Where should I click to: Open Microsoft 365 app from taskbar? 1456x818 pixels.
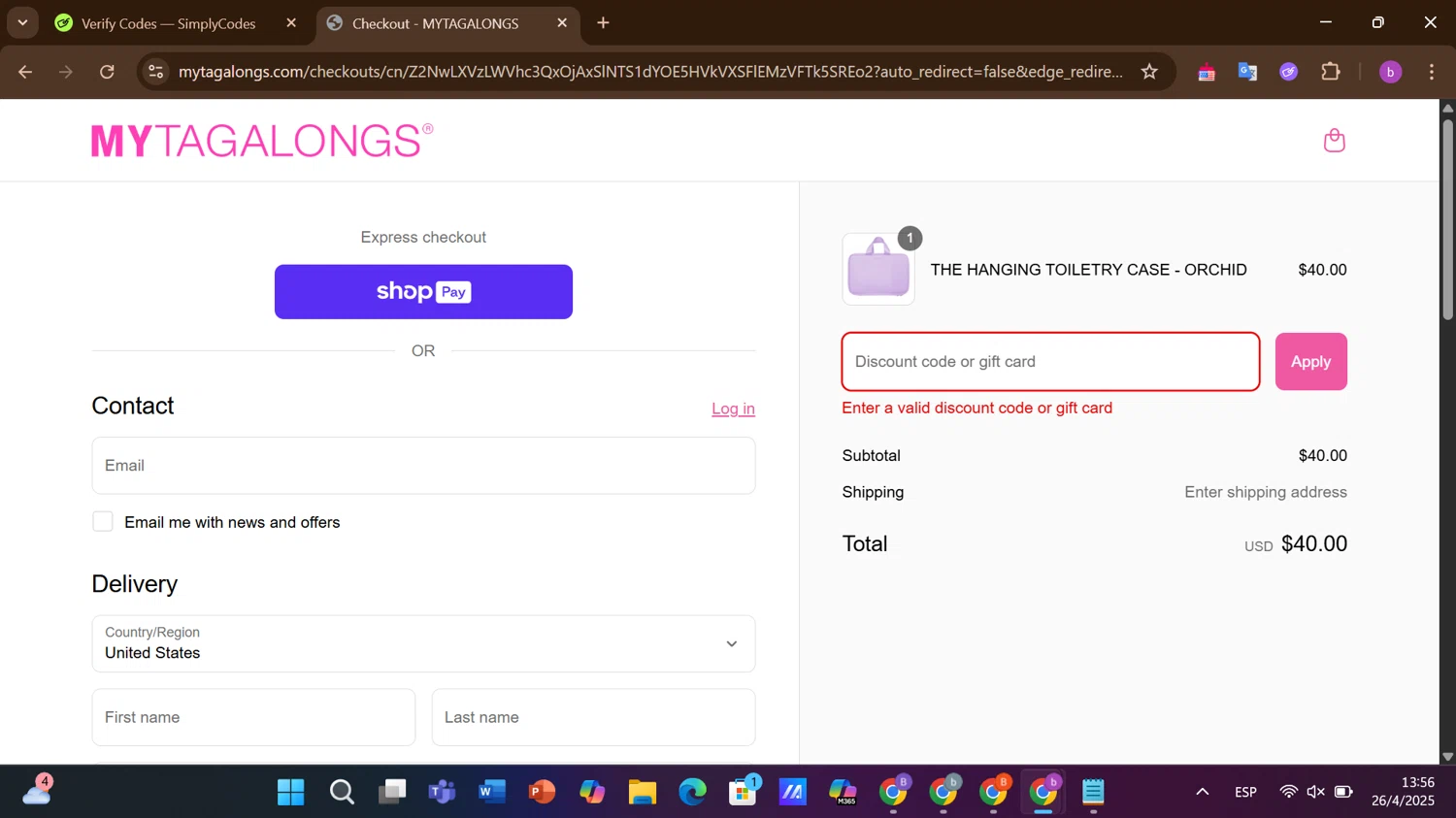[843, 793]
